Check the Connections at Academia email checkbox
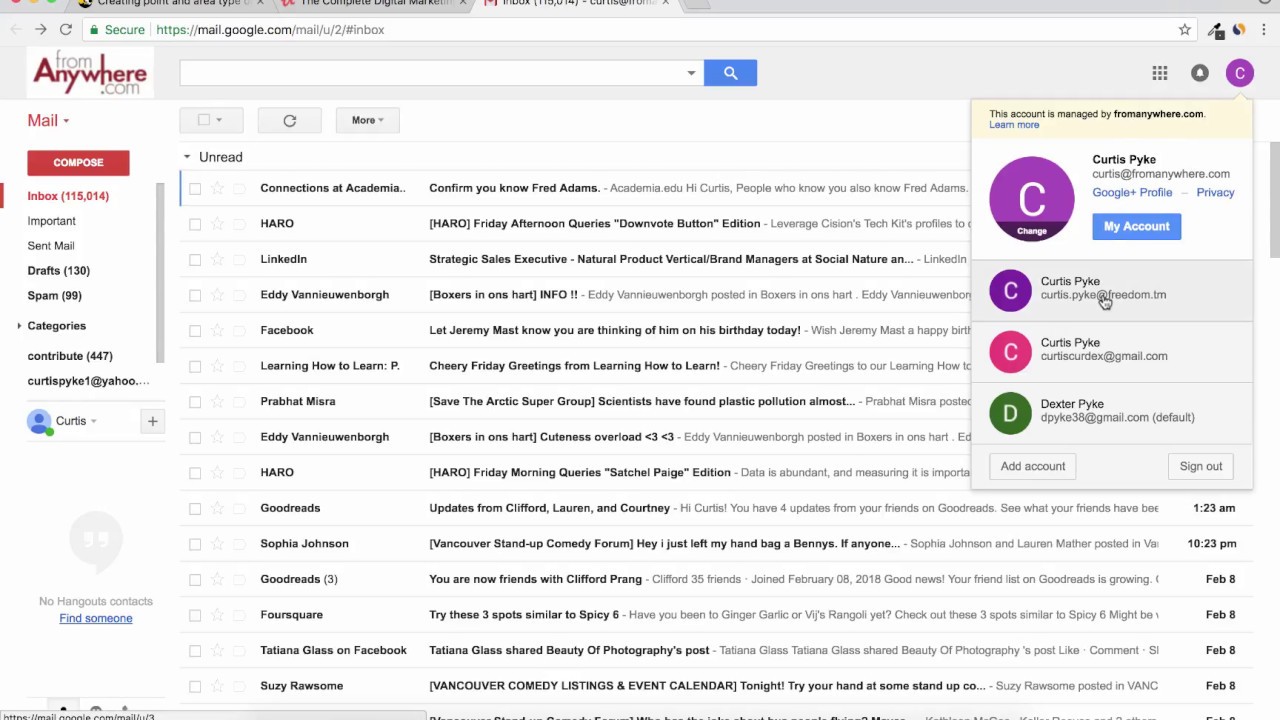 (x=195, y=188)
